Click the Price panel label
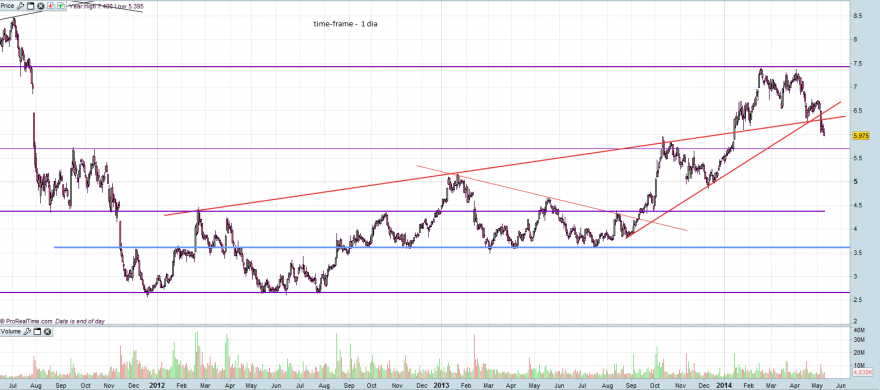 point(7,6)
